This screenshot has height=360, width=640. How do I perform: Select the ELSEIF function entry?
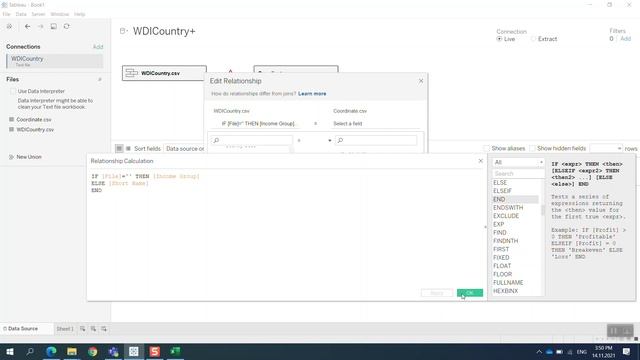(x=502, y=191)
